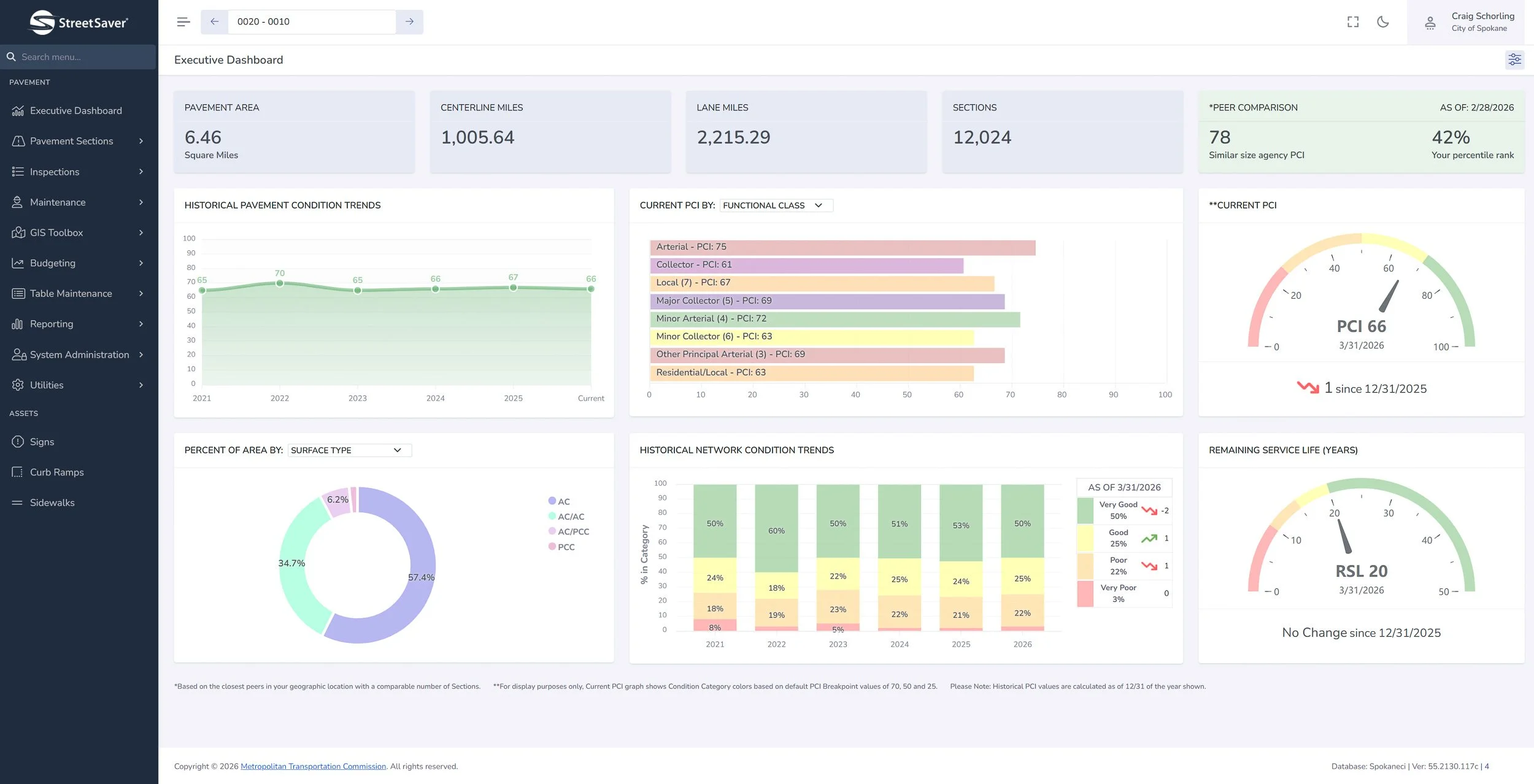
Task: Click the Arterial PCI 75 bar
Action: (842, 247)
